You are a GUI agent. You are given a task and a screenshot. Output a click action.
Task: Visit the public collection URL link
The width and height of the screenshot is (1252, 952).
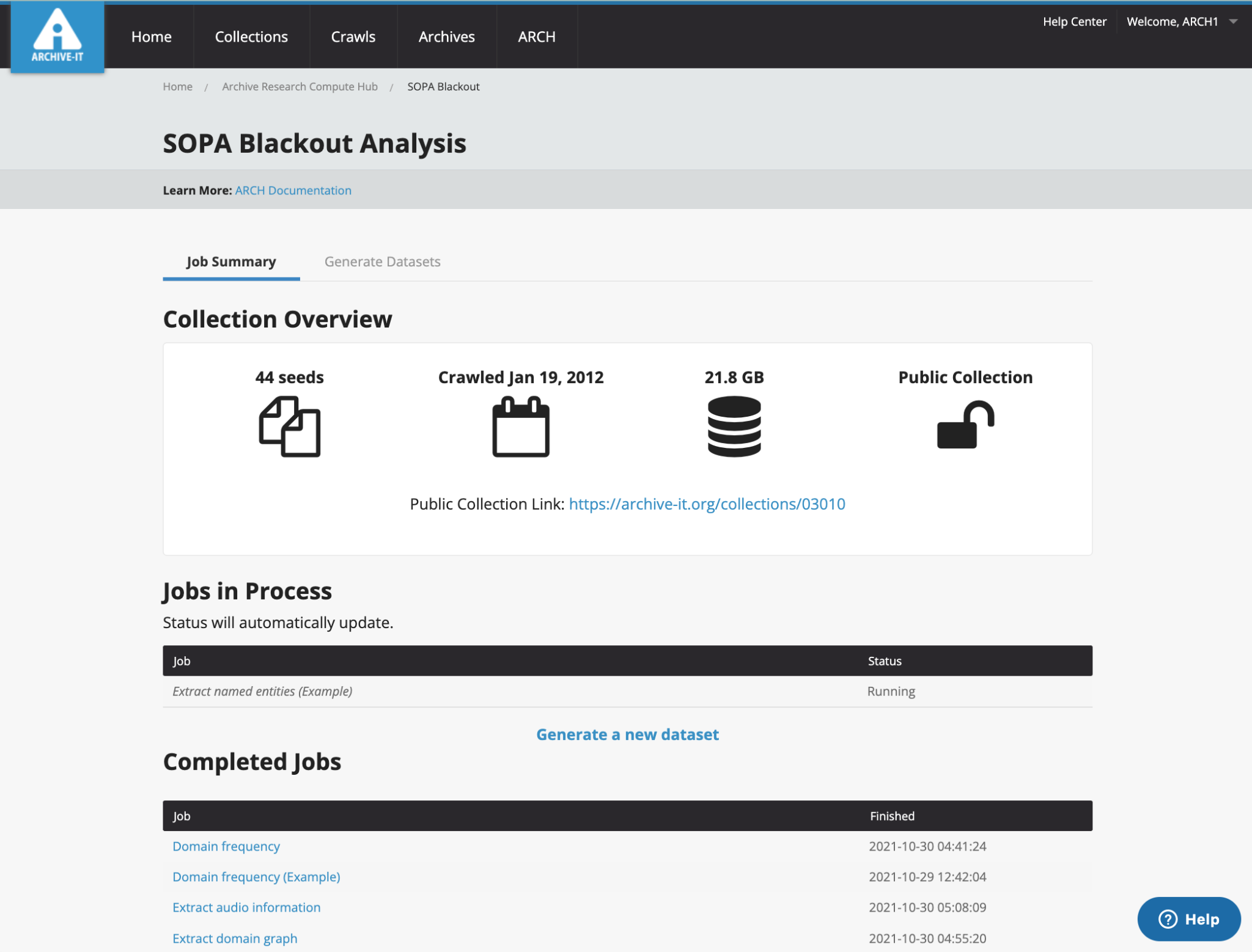(x=707, y=503)
